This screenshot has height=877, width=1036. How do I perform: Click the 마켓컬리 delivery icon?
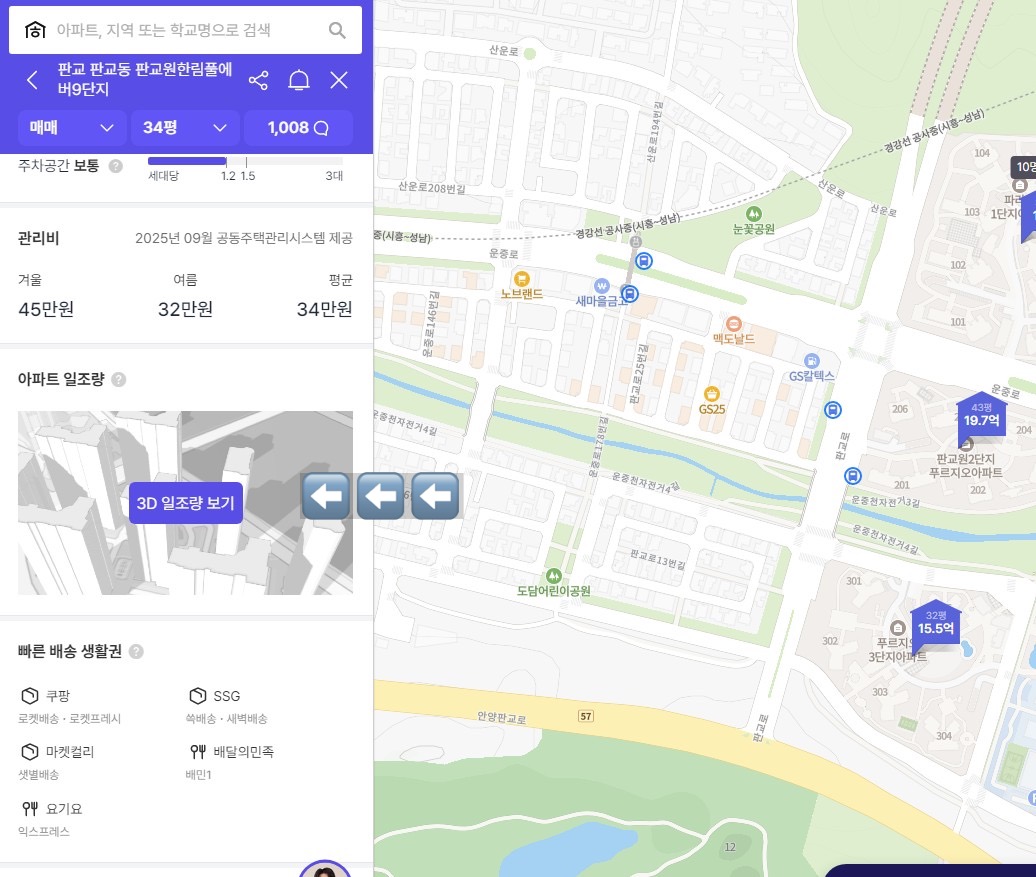coord(30,753)
